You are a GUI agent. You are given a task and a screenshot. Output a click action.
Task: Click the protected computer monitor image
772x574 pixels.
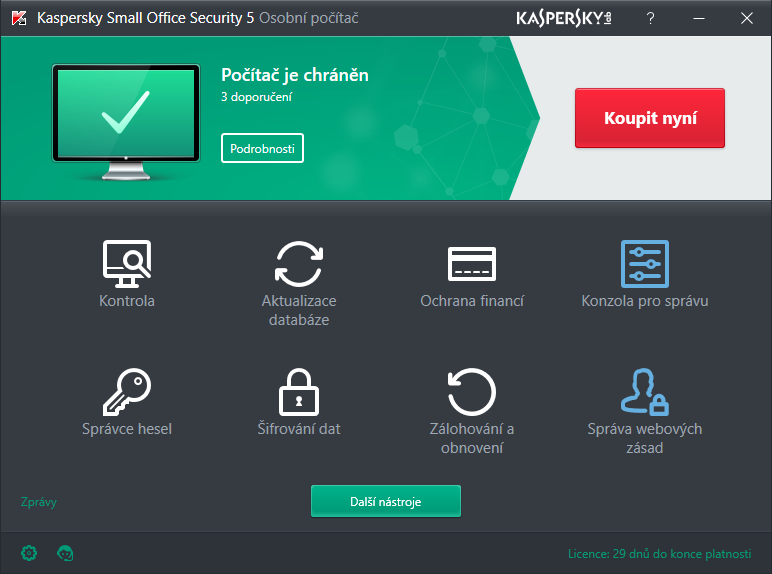coord(126,122)
